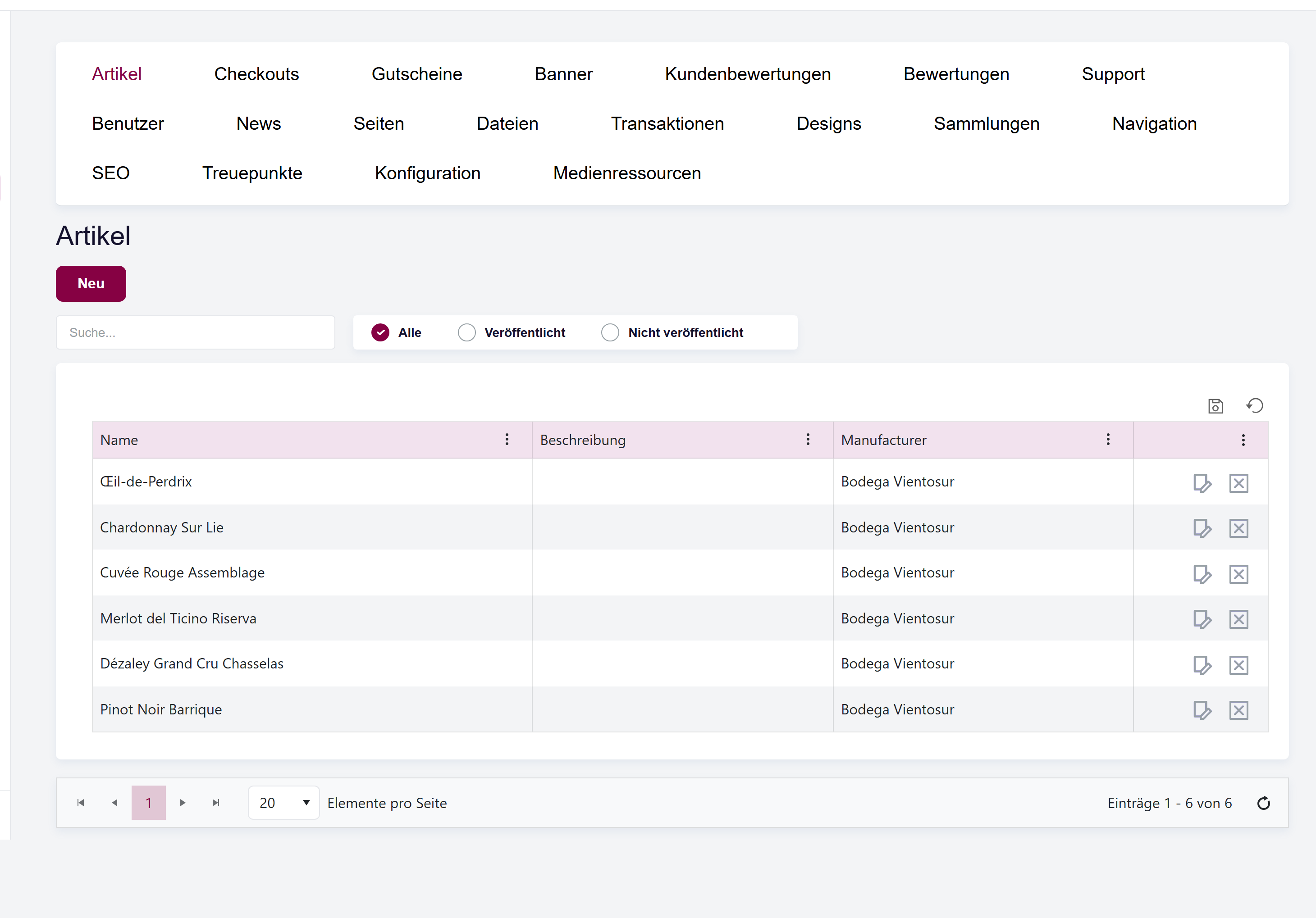
Task: Go to the next page arrow
Action: (x=182, y=802)
